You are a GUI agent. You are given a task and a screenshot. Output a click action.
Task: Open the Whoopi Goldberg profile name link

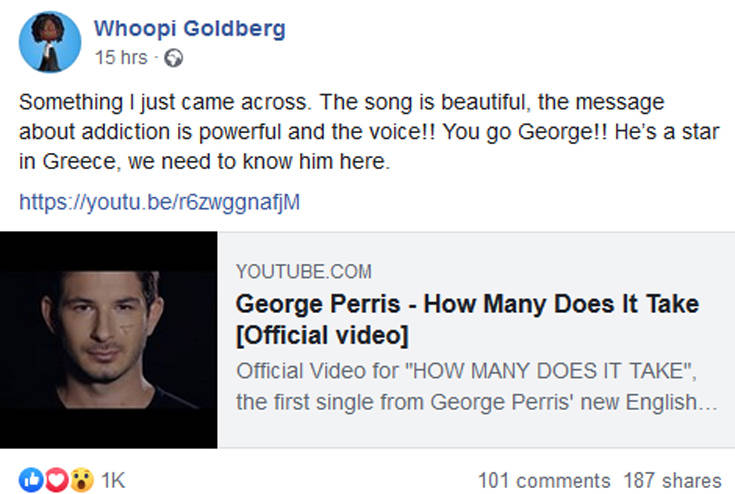[189, 29]
